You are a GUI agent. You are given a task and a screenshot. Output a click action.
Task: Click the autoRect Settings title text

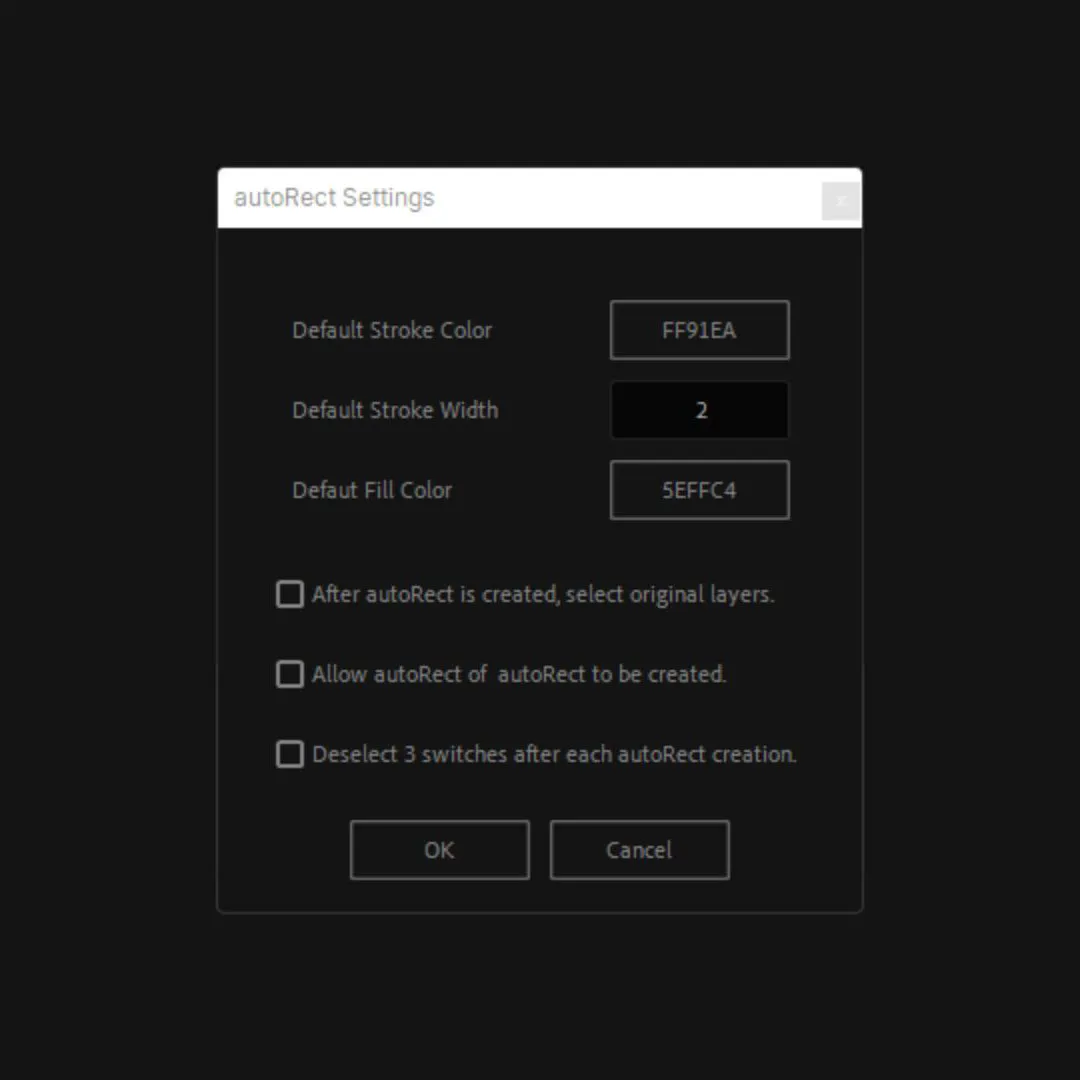(334, 198)
